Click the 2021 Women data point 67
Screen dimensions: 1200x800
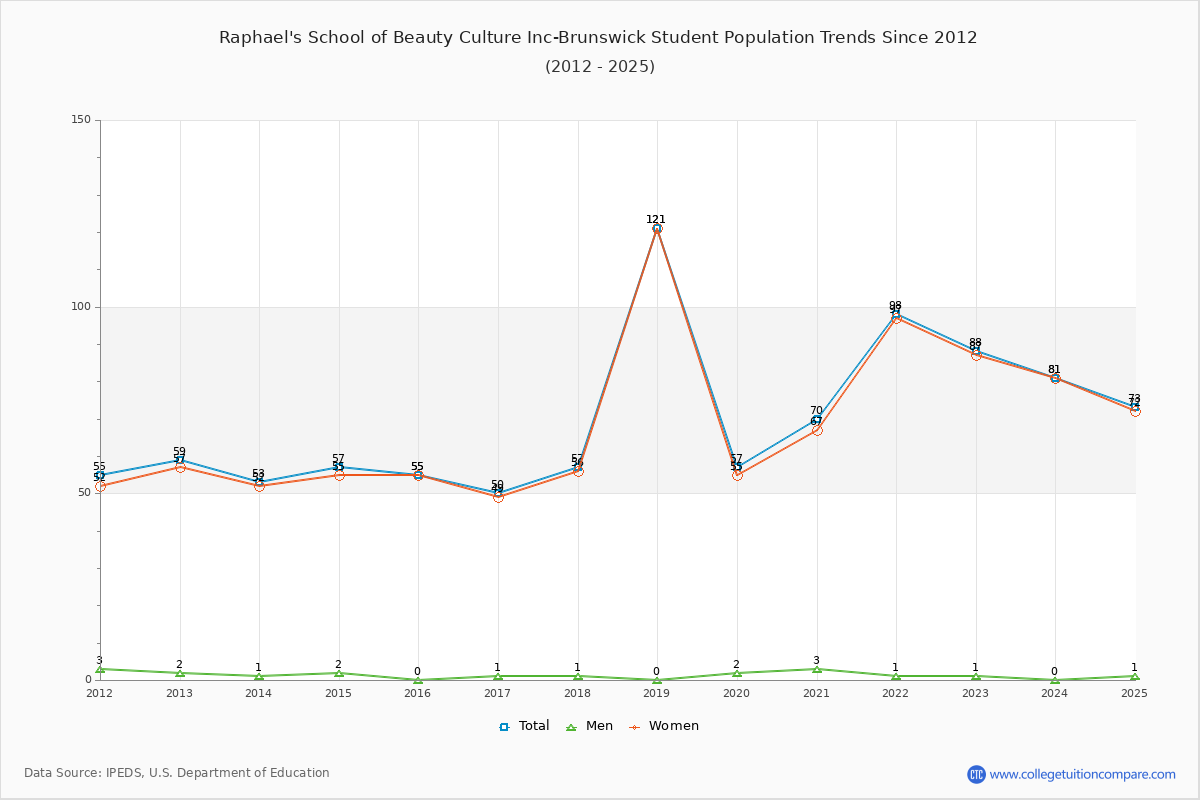(817, 430)
